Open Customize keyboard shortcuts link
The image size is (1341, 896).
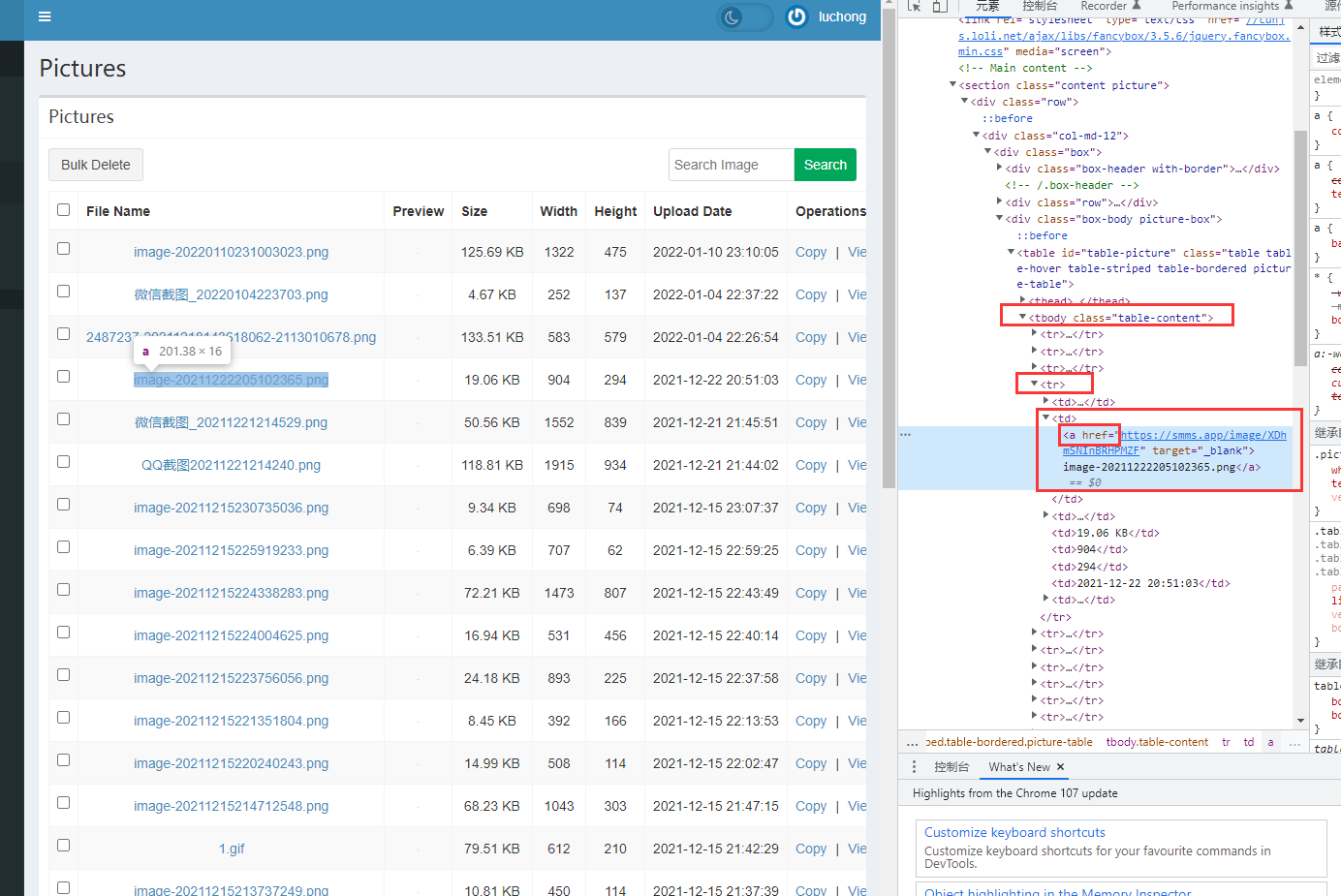pos(1014,832)
